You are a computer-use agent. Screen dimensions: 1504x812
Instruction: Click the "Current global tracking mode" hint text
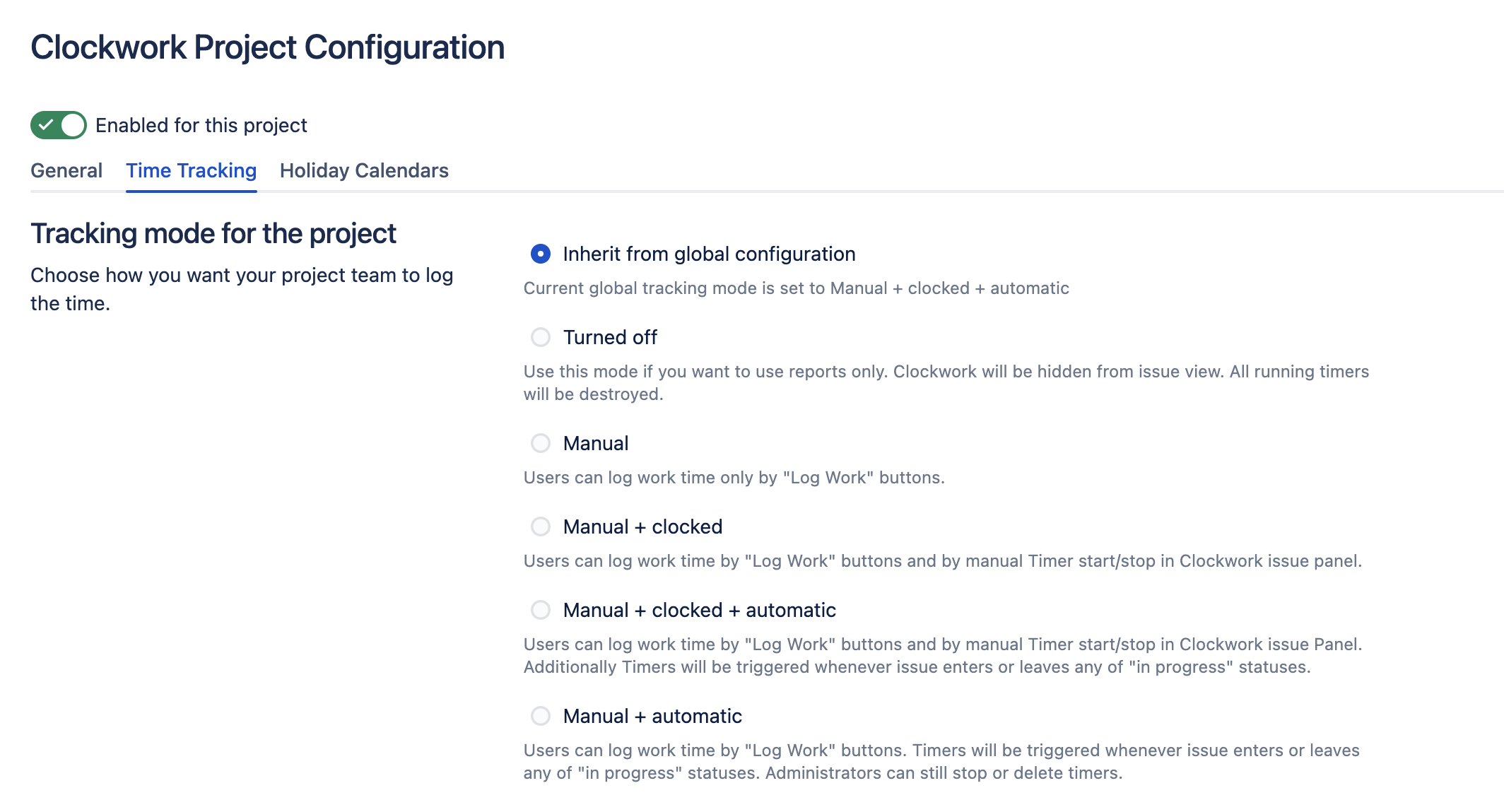pyautogui.click(x=796, y=288)
